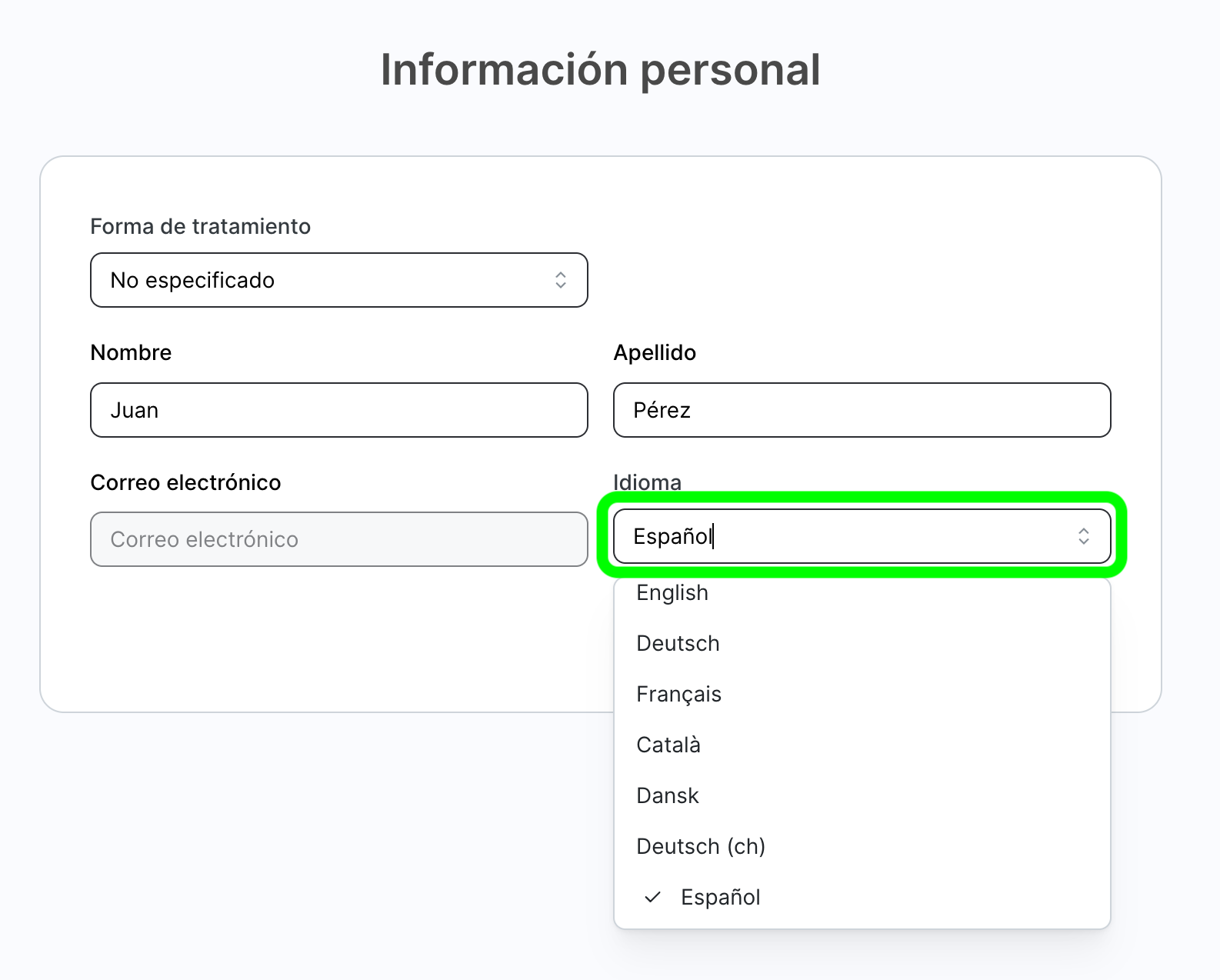Click the Idioma label
1220x980 pixels.
(647, 482)
